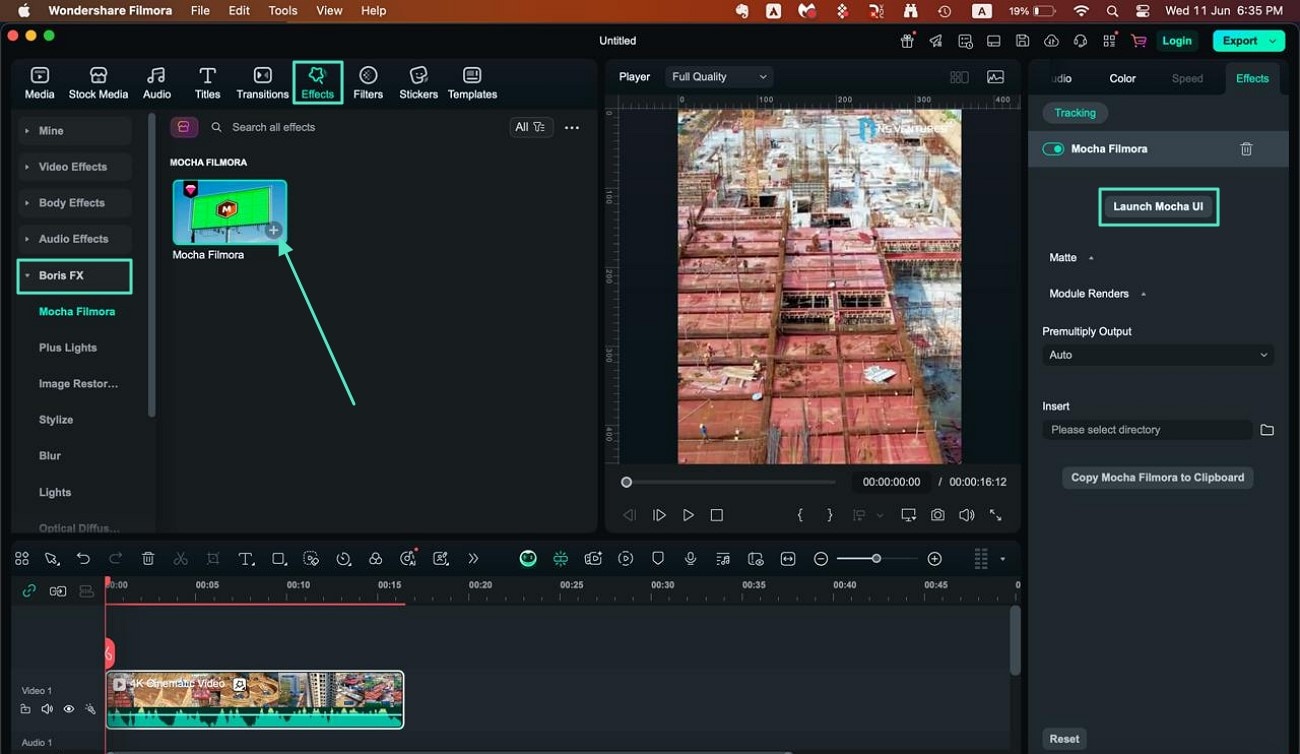Click the undo arrow in timeline toolbar

[84, 559]
